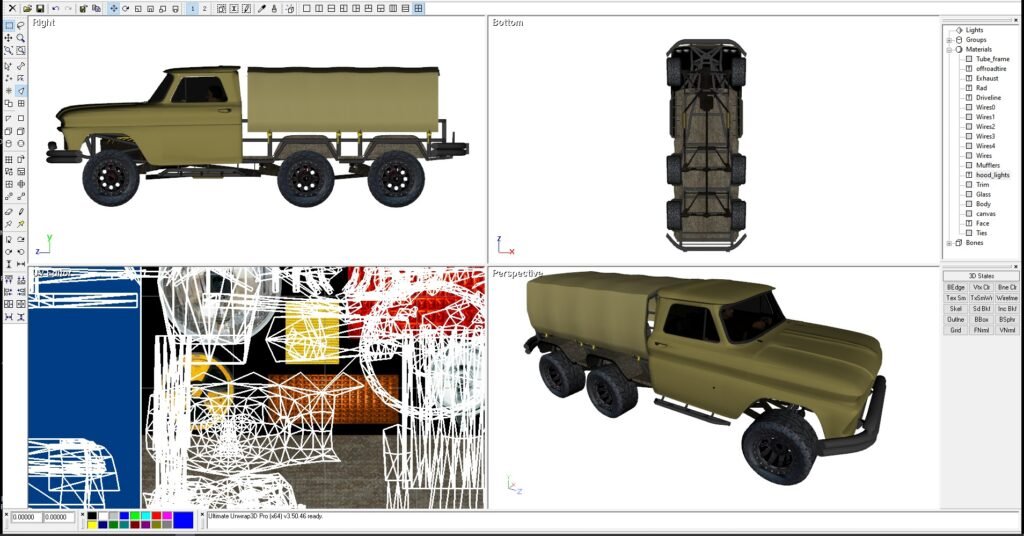The height and width of the screenshot is (536, 1024).
Task: Click the save floppy disk icon
Action: coord(40,8)
